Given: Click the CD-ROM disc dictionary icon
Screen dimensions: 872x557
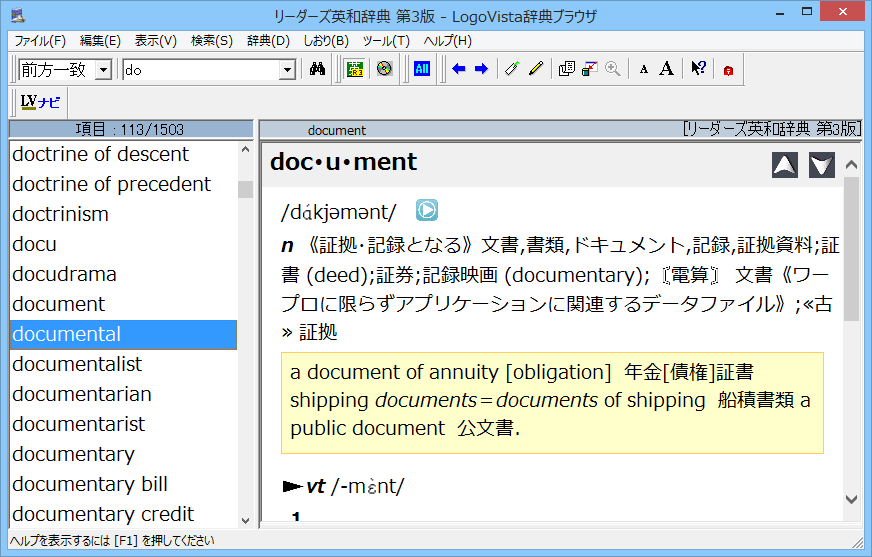Looking at the screenshot, I should coord(384,69).
